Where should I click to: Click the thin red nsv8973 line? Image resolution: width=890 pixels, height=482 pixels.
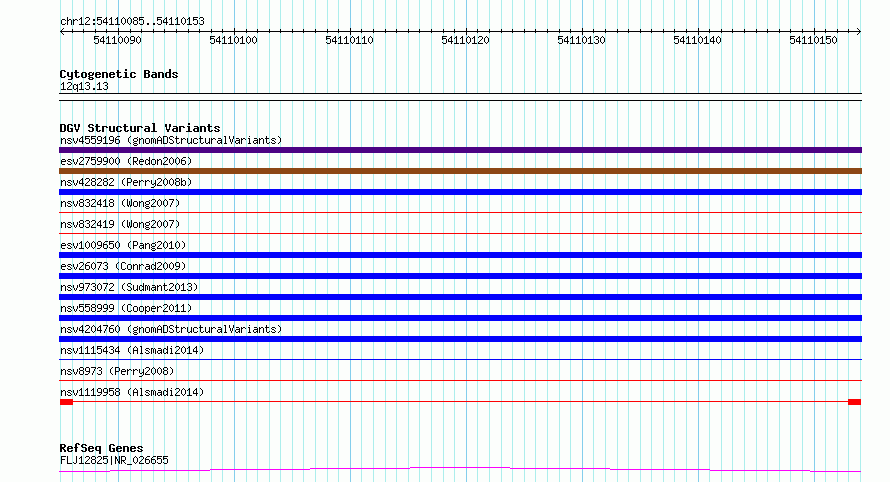[x=460, y=380]
